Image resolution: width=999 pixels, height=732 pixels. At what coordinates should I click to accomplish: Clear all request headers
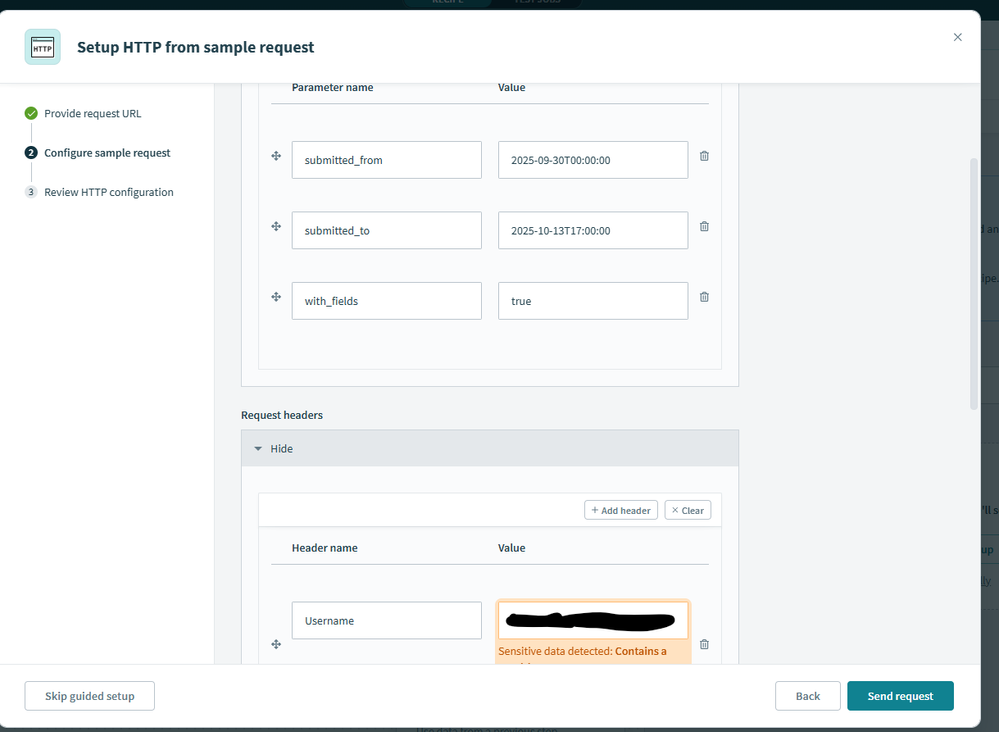pos(687,510)
